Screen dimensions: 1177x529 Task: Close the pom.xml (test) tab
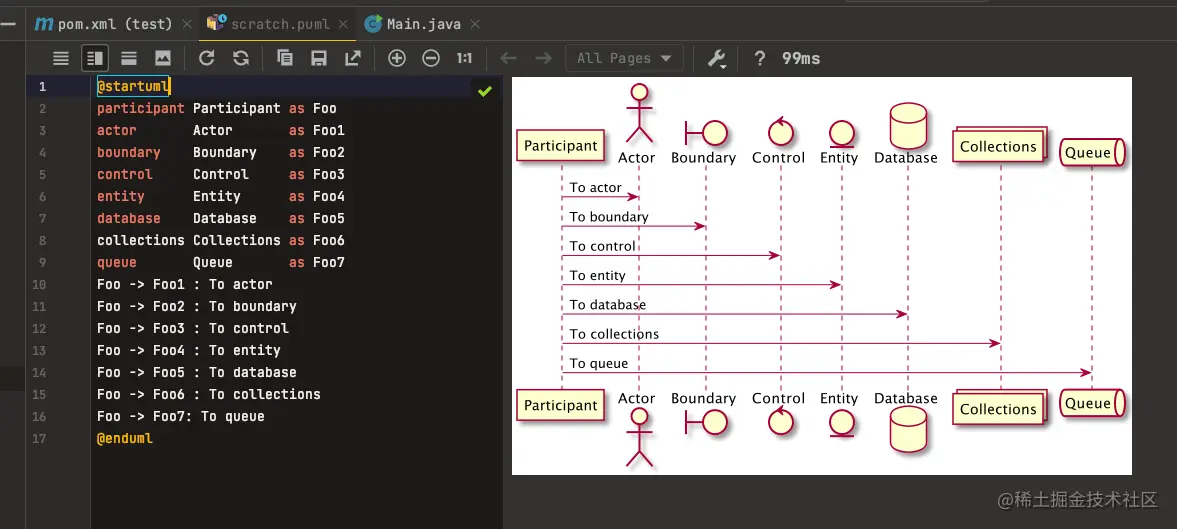(x=187, y=24)
